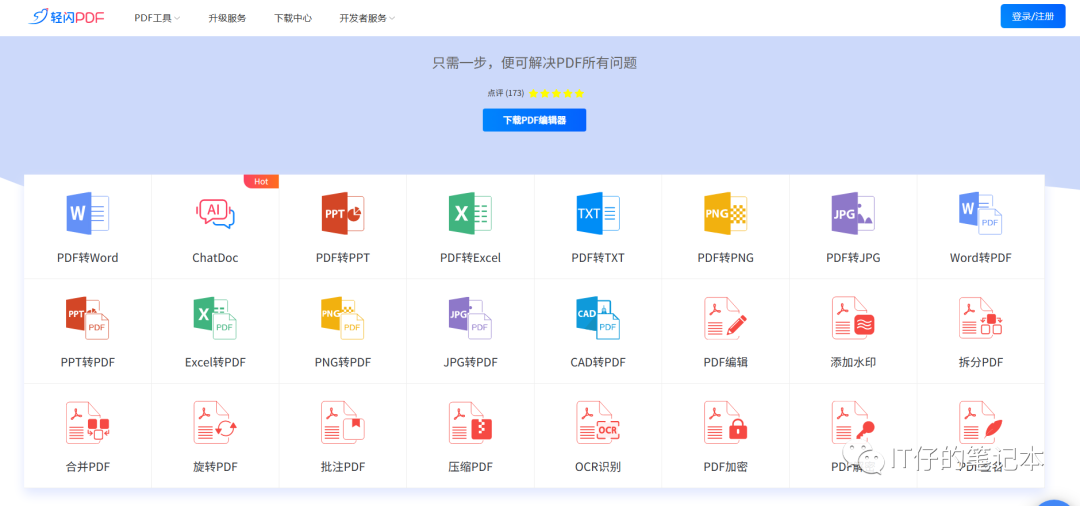
Task: Open the CAD转PDF converter icon
Action: (598, 318)
